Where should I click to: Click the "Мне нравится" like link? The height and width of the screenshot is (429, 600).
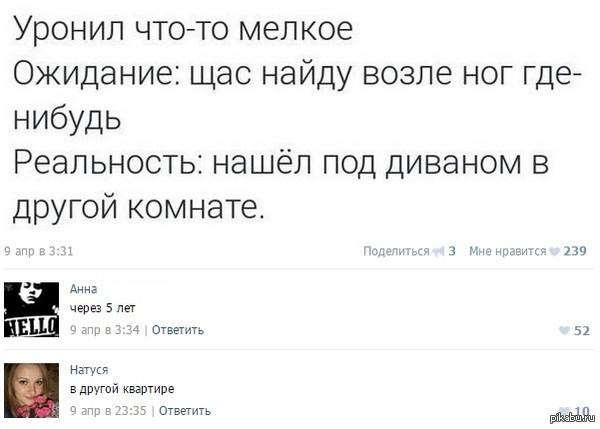[507, 251]
